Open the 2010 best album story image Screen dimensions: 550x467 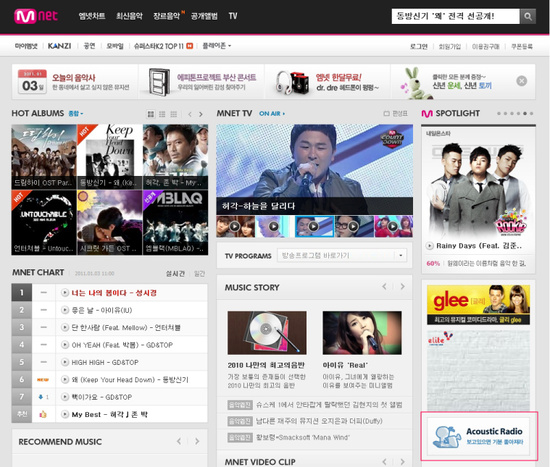pos(267,333)
